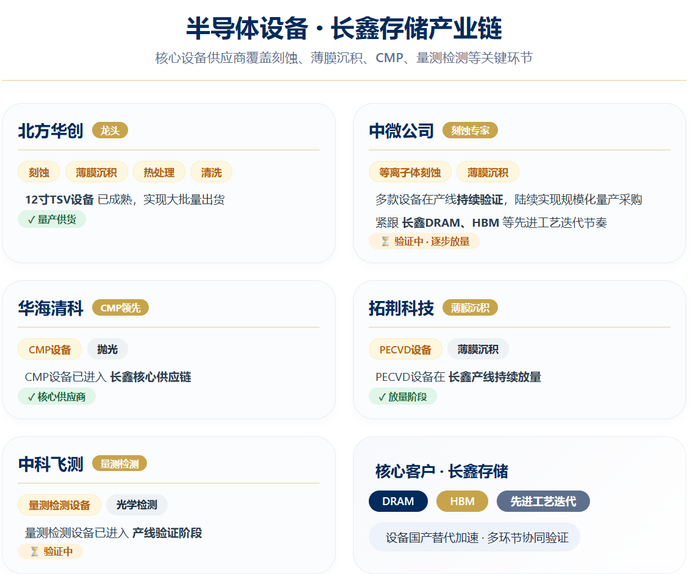700x574 pixels.
Task: Click the 放量阶段 status badge
Action: coord(403,396)
